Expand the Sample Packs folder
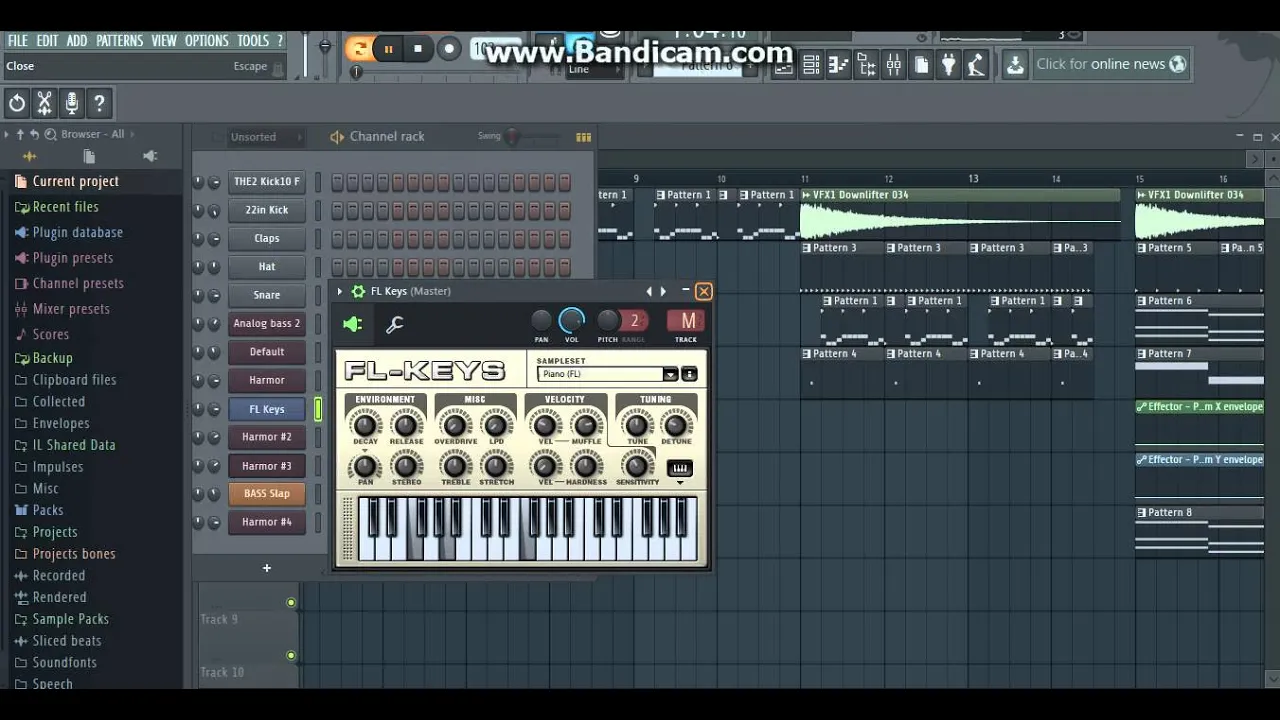The width and height of the screenshot is (1280, 720). click(70, 619)
